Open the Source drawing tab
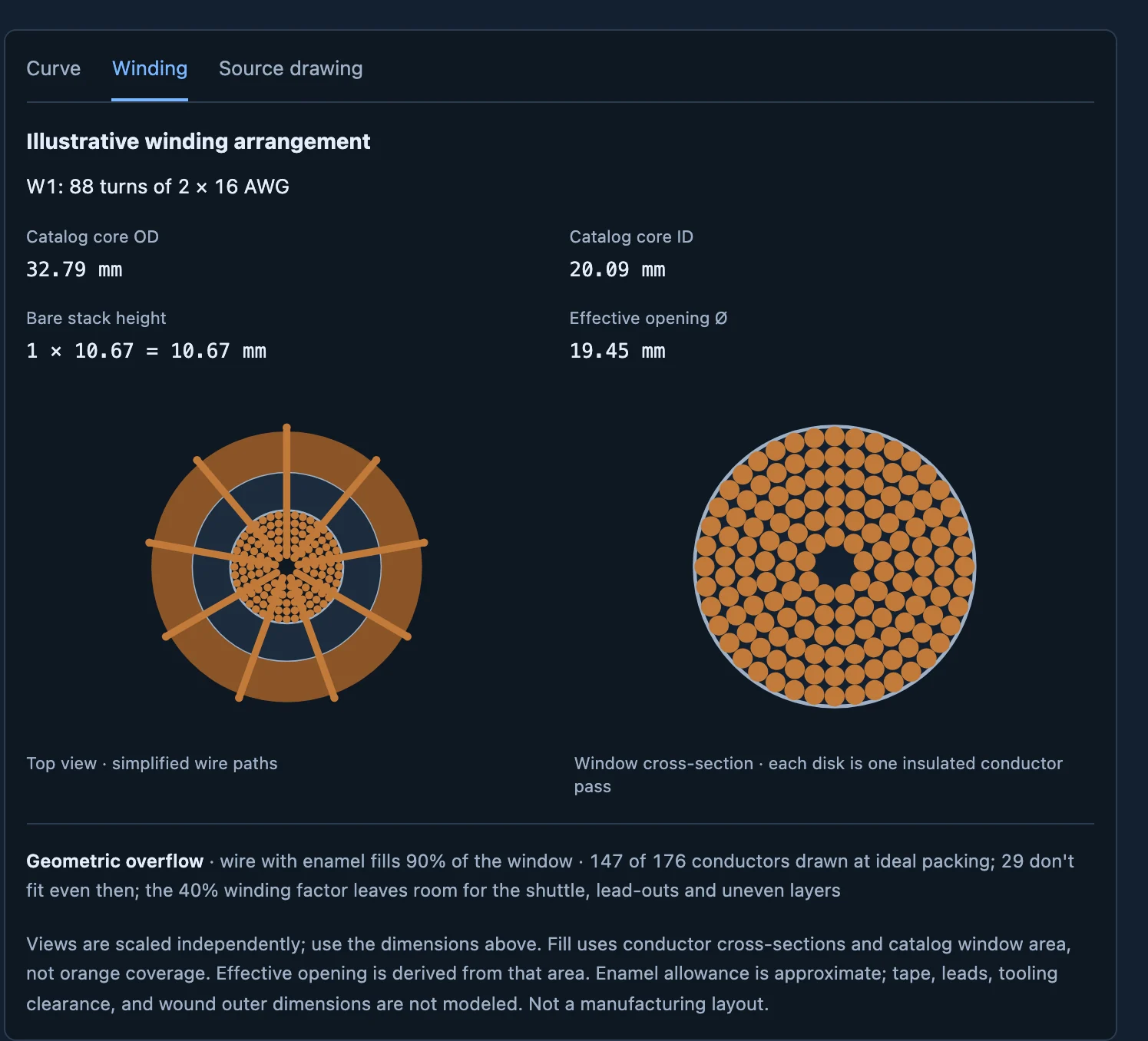Screen dimensions: 1148x1041 pos(290,68)
